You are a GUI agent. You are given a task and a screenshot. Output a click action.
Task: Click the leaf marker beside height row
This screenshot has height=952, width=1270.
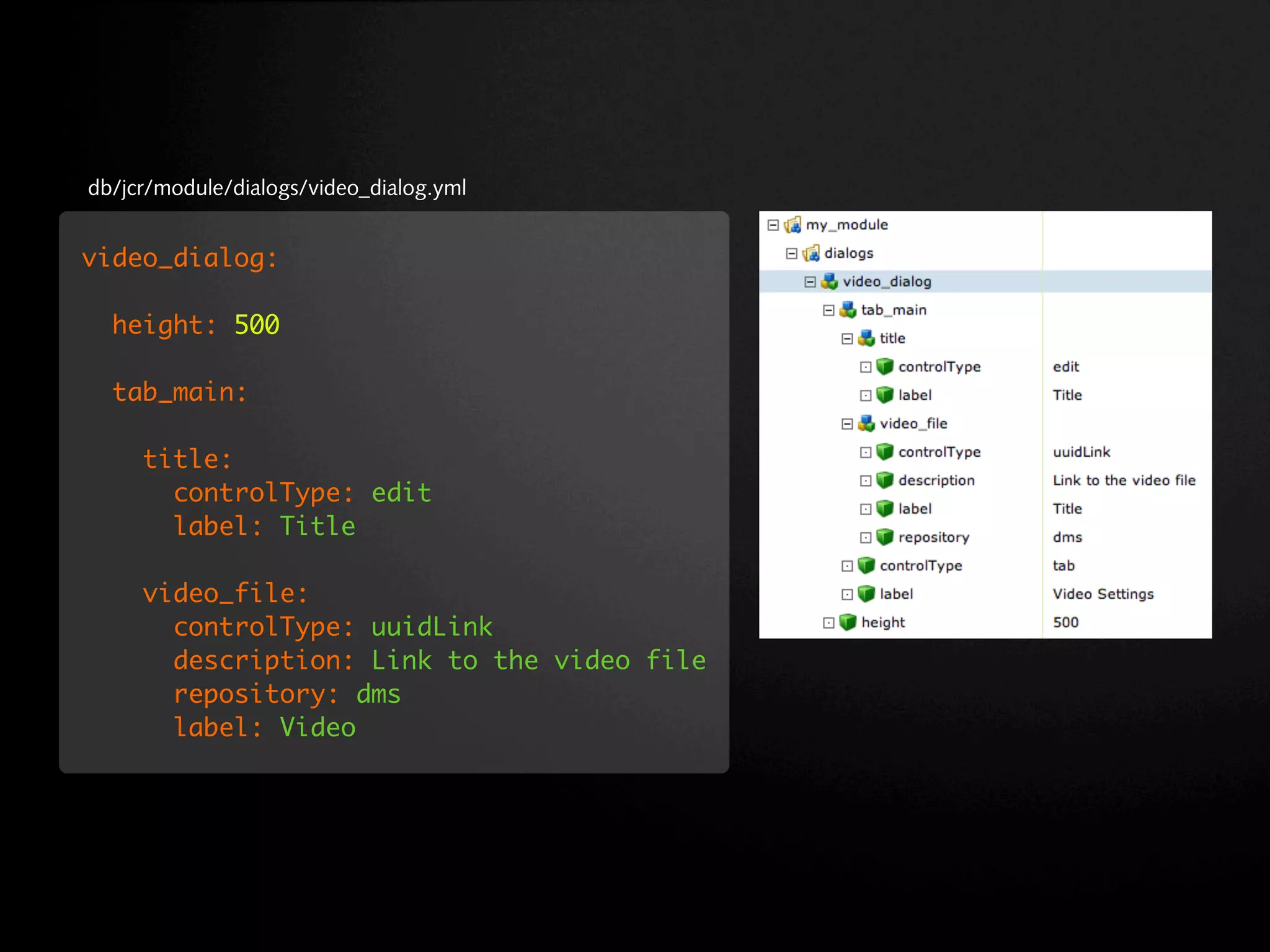828,623
